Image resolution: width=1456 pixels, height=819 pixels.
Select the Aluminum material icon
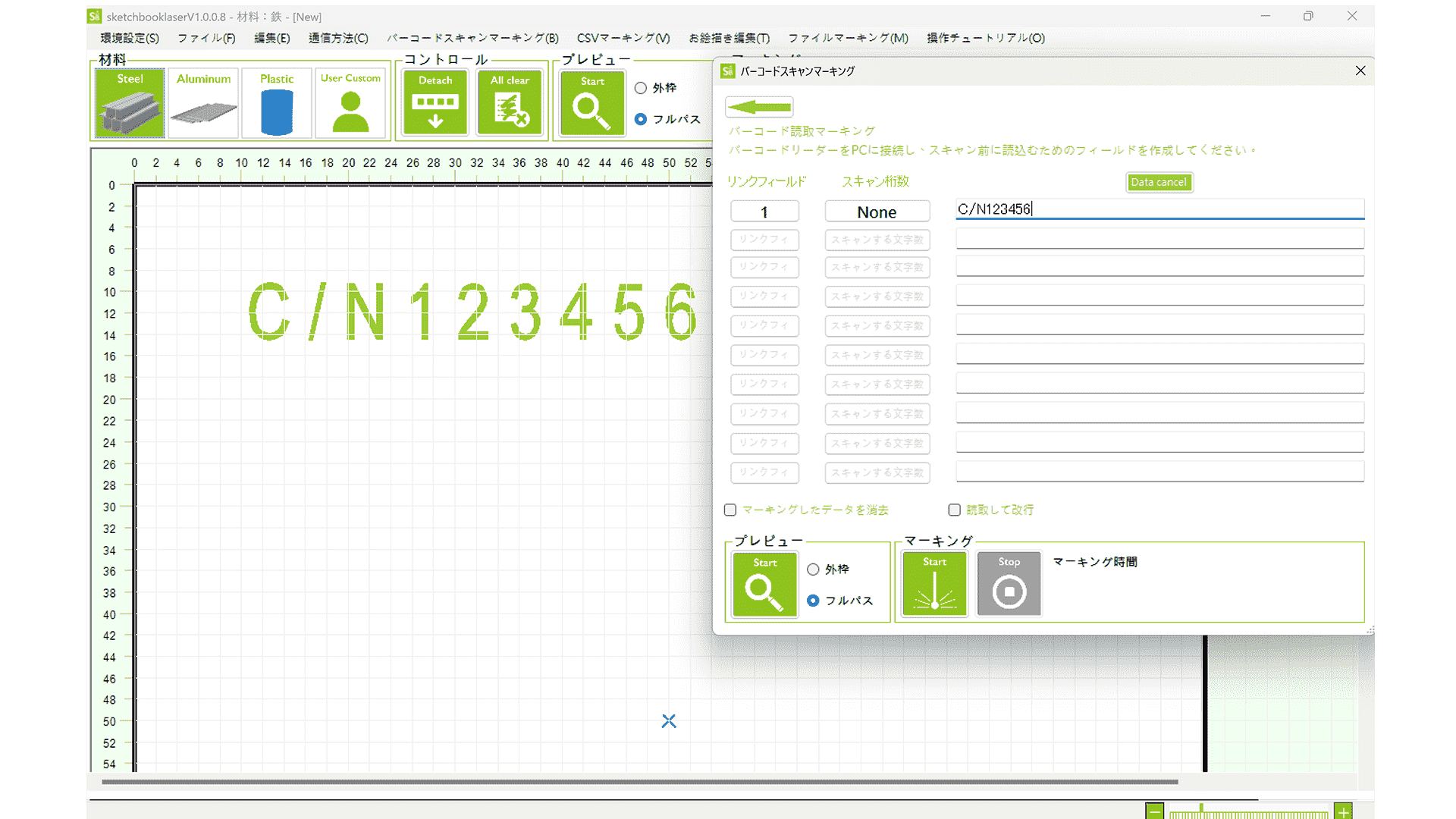pos(203,102)
